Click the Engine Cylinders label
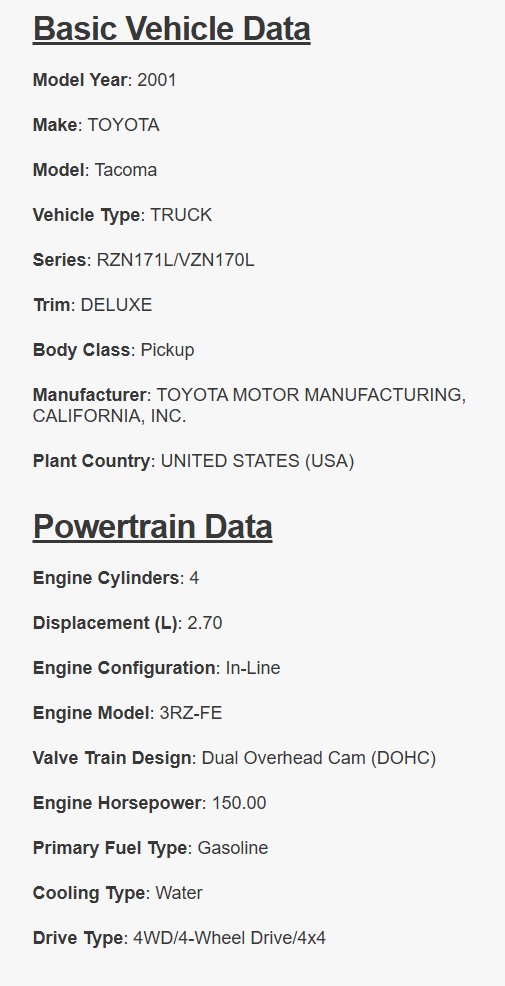 coord(106,578)
